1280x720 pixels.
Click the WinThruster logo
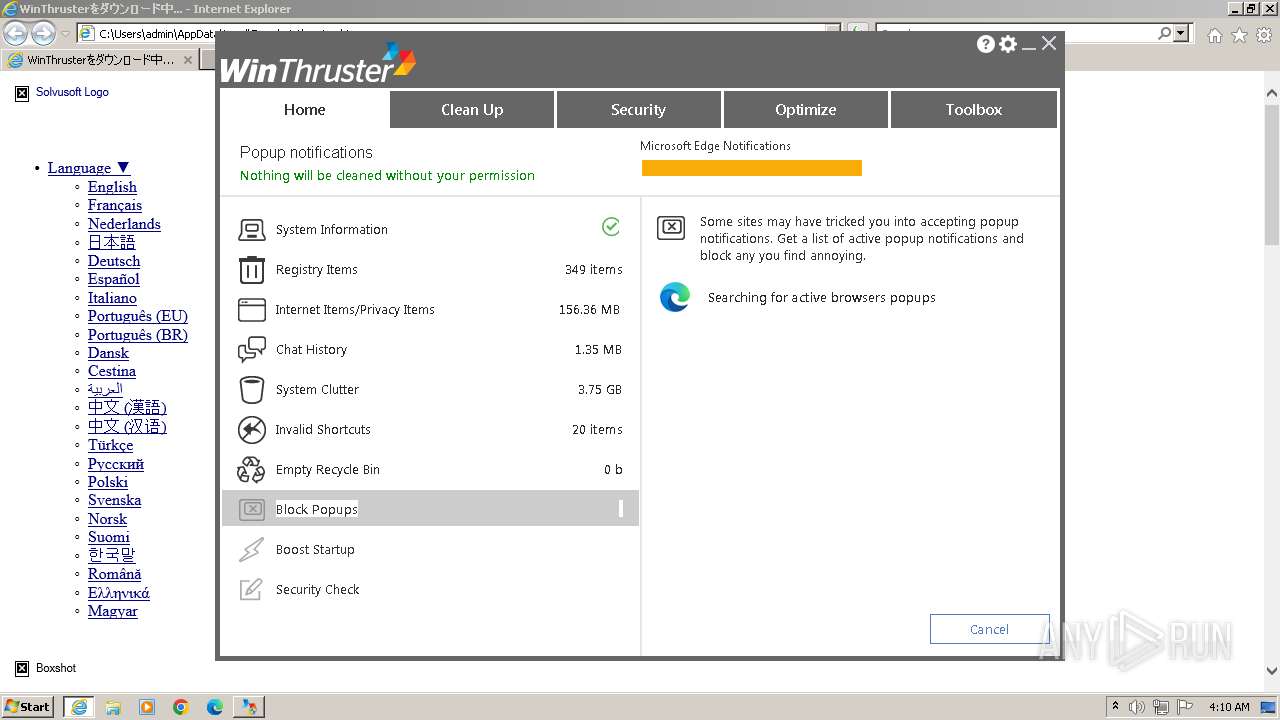tap(318, 64)
